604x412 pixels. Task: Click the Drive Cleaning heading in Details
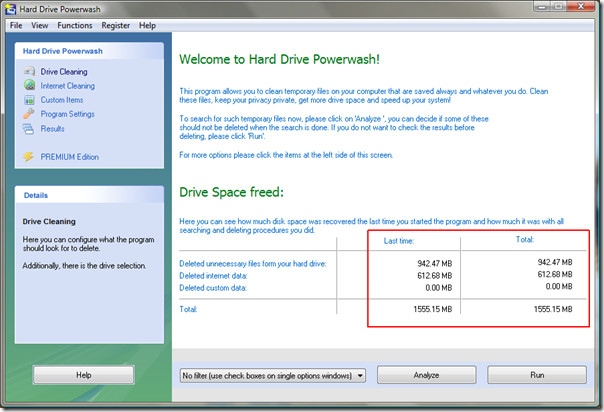point(49,221)
